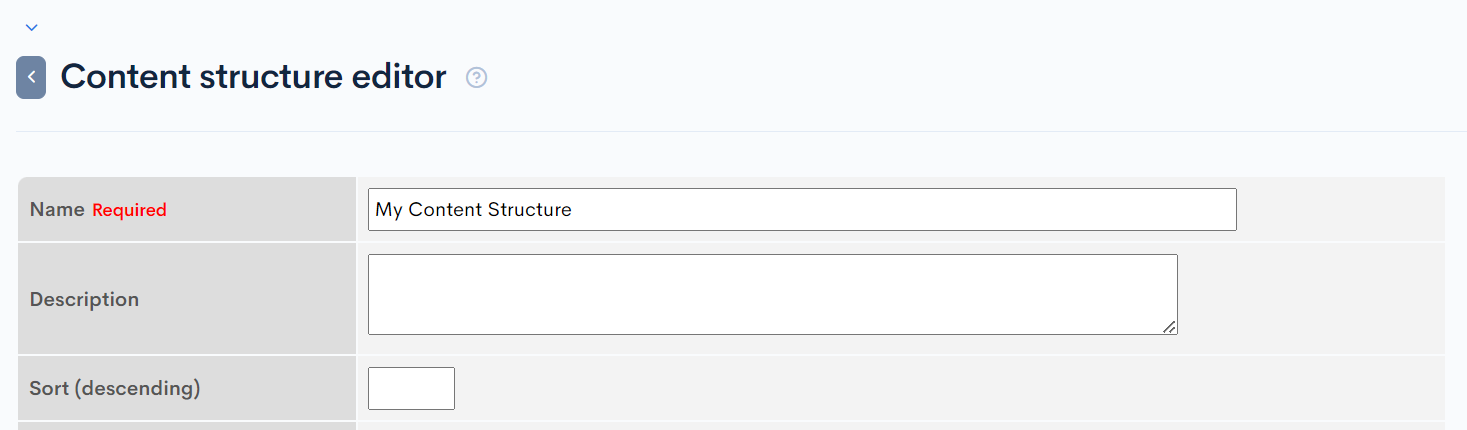This screenshot has width=1467, height=430.
Task: Click the empty label cell below Sort
Action: click(x=187, y=426)
